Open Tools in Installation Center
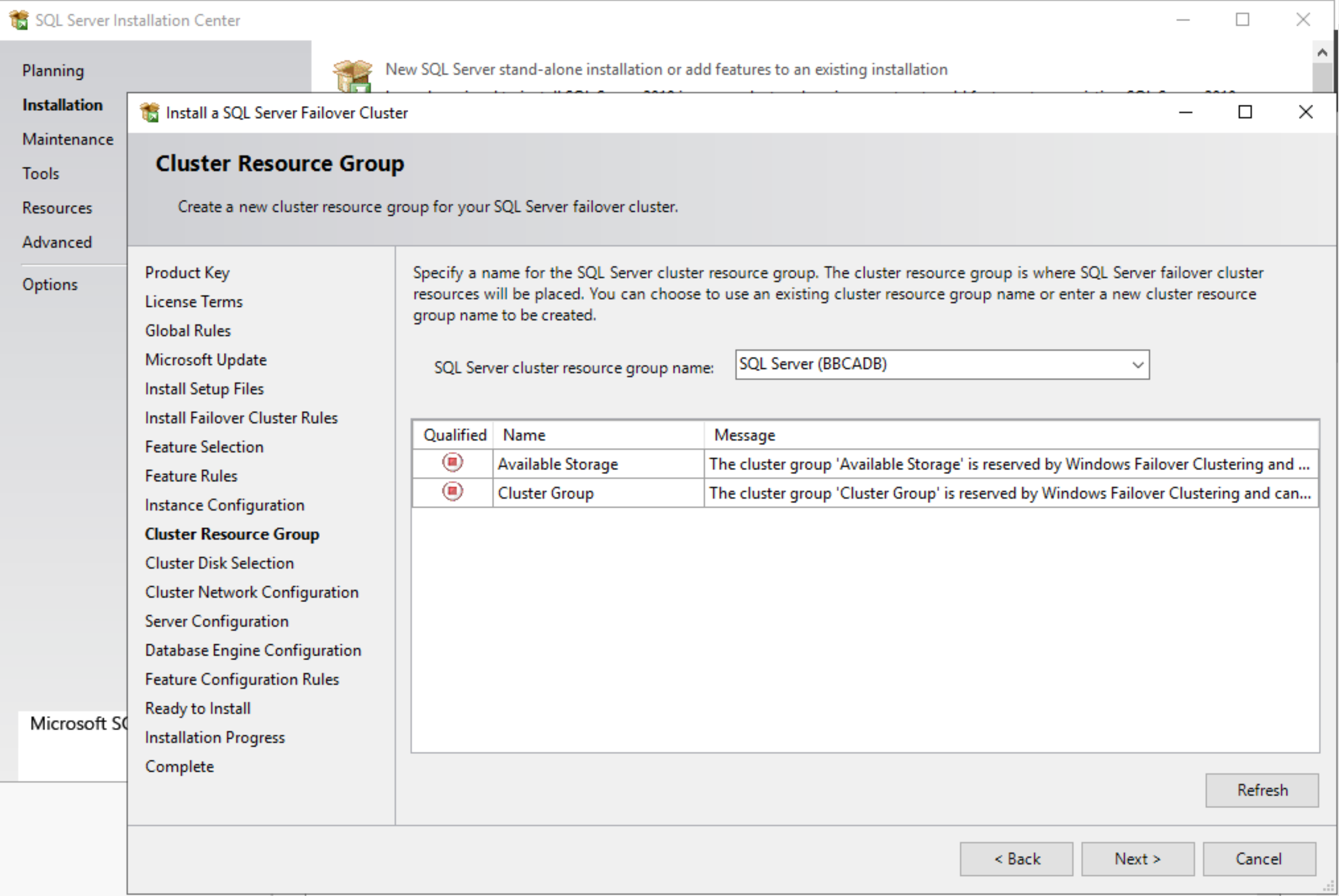1339x896 pixels. [40, 174]
